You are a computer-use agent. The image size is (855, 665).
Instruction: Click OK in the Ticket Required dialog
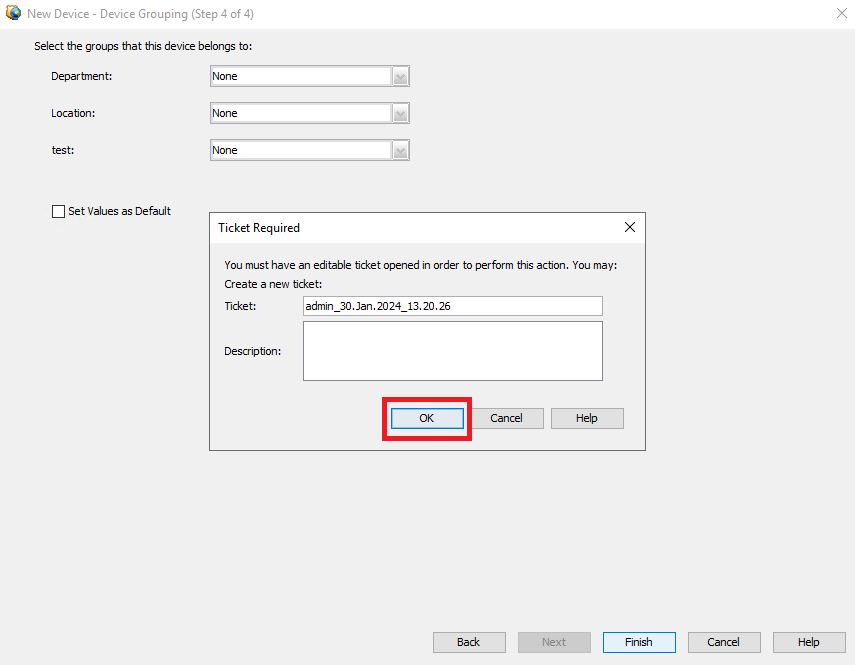point(427,418)
